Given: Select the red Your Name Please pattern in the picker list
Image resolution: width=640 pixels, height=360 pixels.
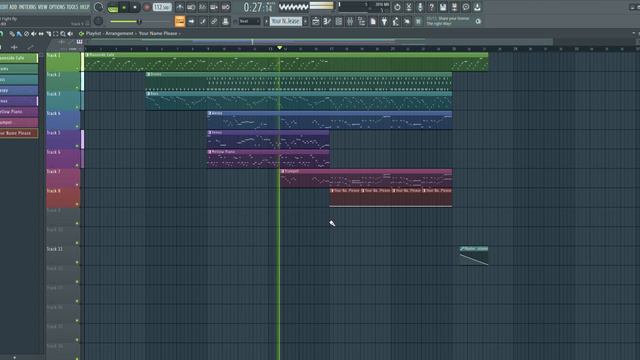Looking at the screenshot, I should click(19, 133).
